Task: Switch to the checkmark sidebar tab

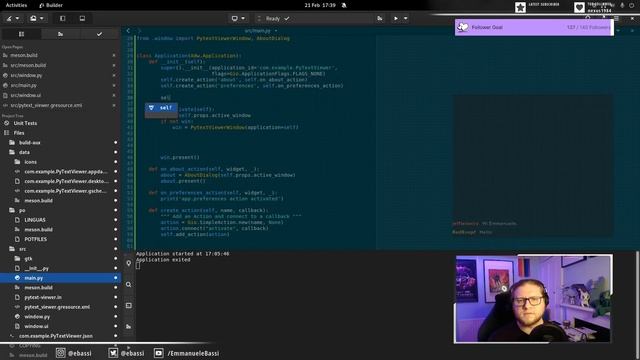Action: coord(99,34)
